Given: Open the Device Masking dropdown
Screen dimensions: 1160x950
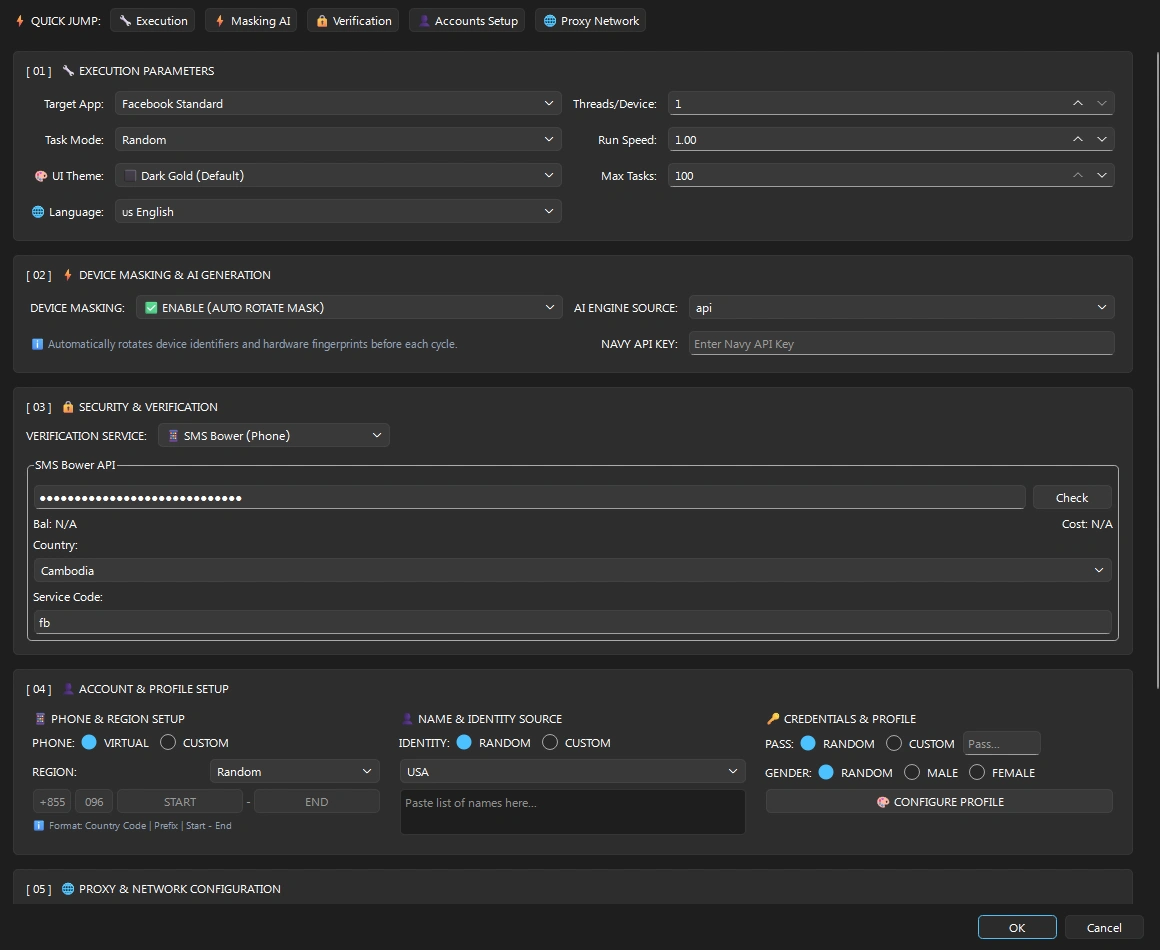Looking at the screenshot, I should (348, 308).
